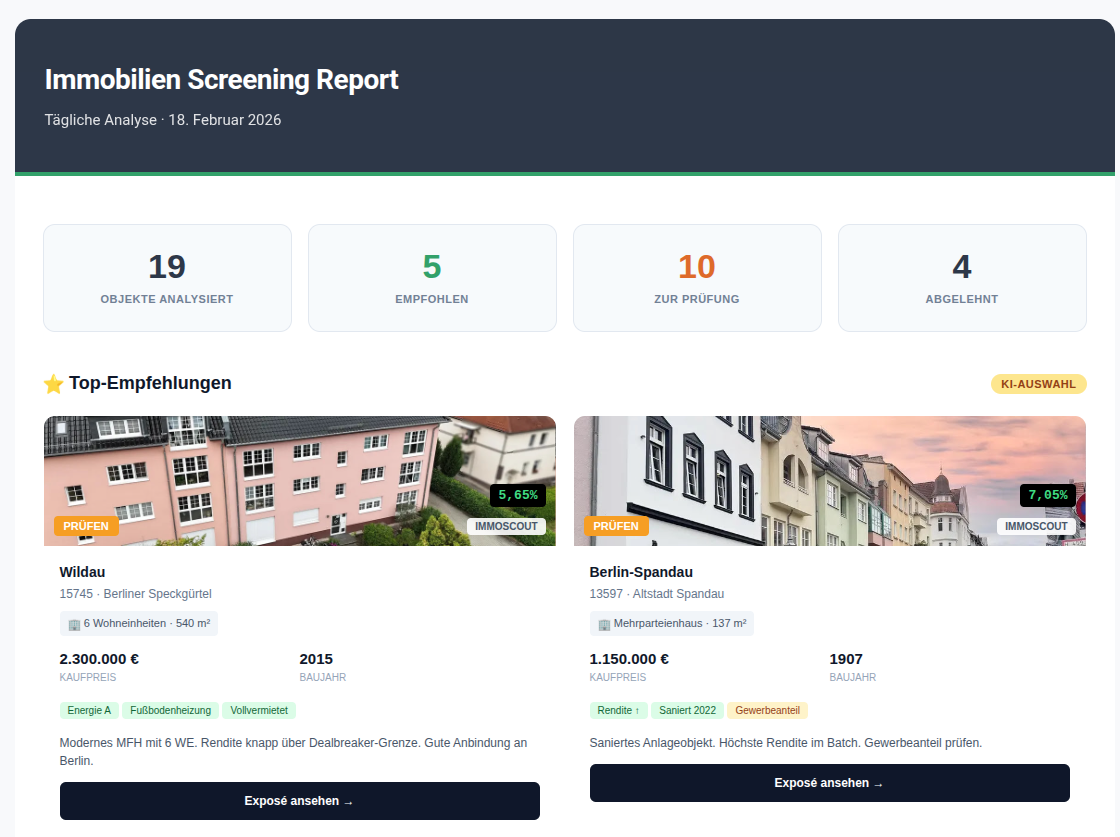Select the 19 Objekte analysiert stat card
The height and width of the screenshot is (837, 1120).
[x=167, y=278]
